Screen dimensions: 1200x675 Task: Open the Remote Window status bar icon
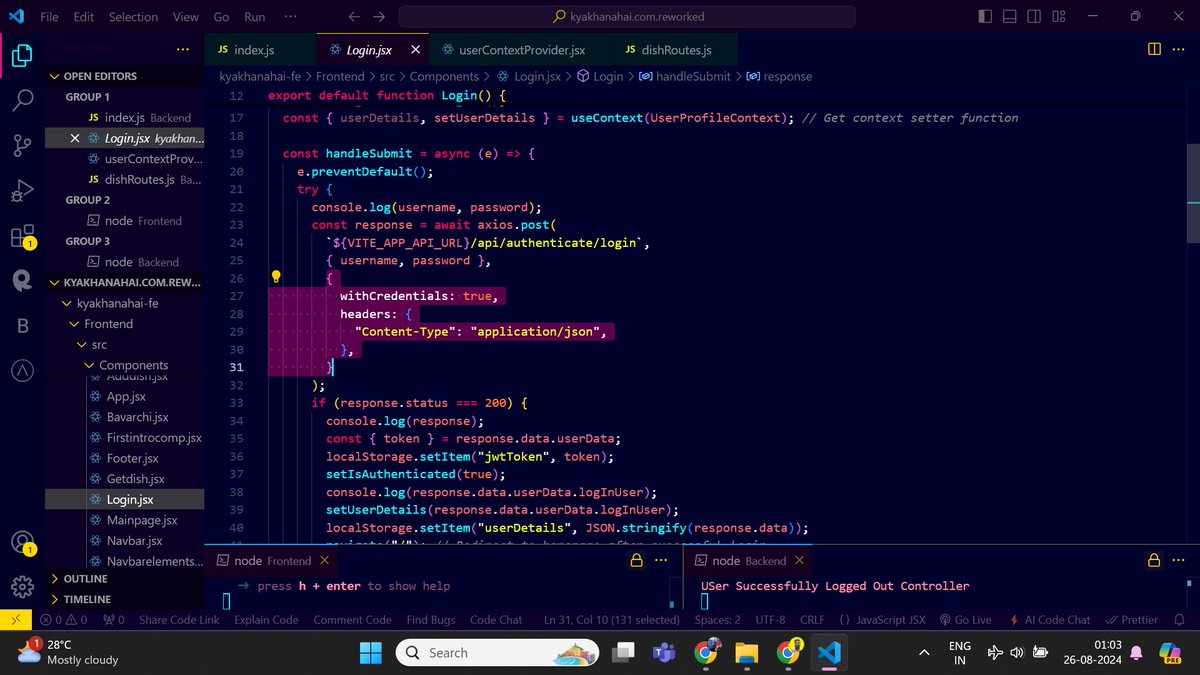14,620
